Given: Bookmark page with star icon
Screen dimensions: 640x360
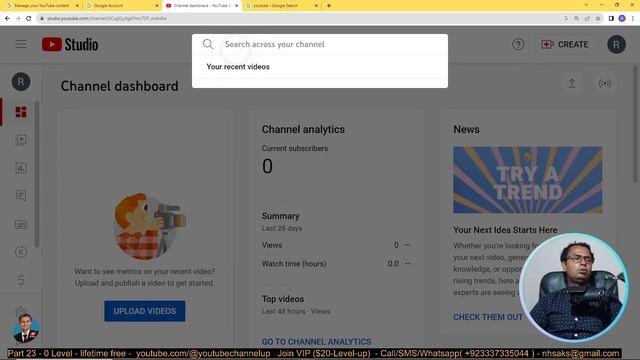Looking at the screenshot, I should pos(598,18).
